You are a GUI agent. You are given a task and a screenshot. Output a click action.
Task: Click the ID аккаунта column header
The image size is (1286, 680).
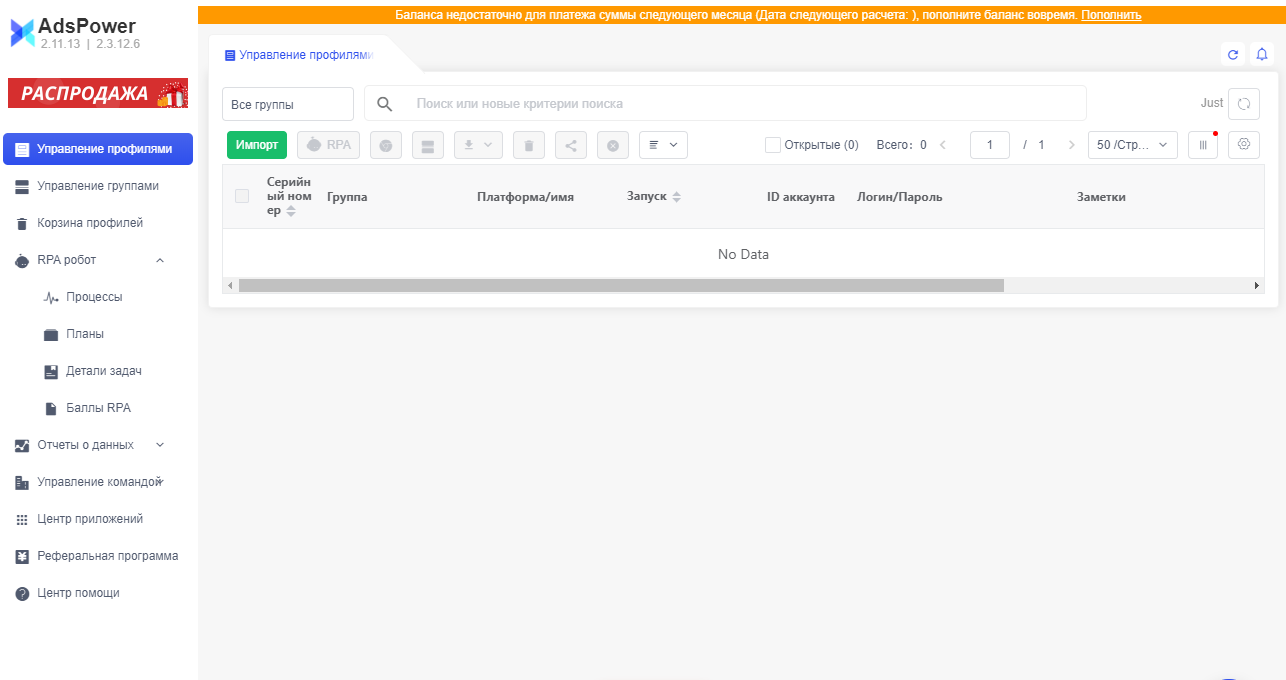click(801, 197)
